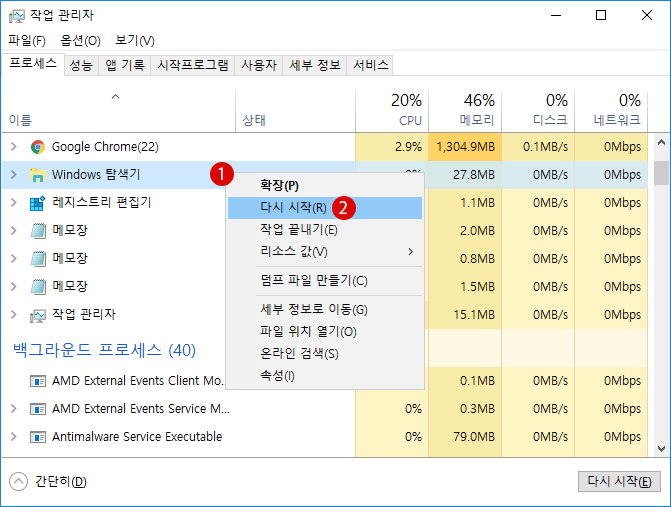Choose 다시 시작(R) in context menu
The image size is (671, 507).
(x=325, y=208)
